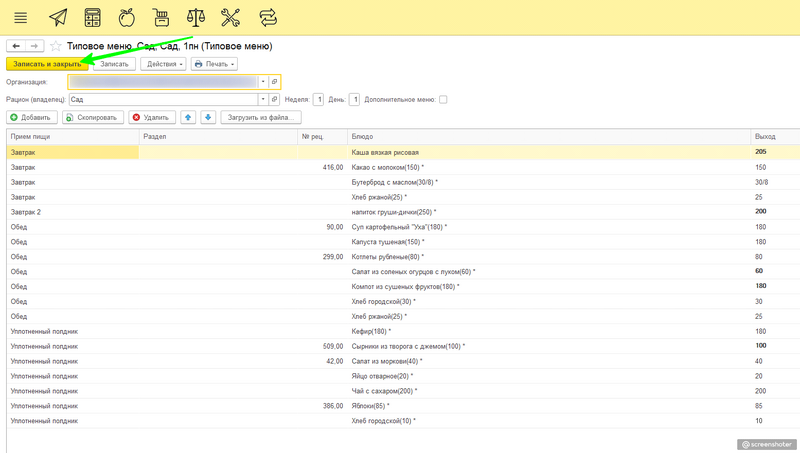Screen dimensions: 800x453
Task: Open the wrench and screwdriver settings icon
Action: click(x=230, y=18)
